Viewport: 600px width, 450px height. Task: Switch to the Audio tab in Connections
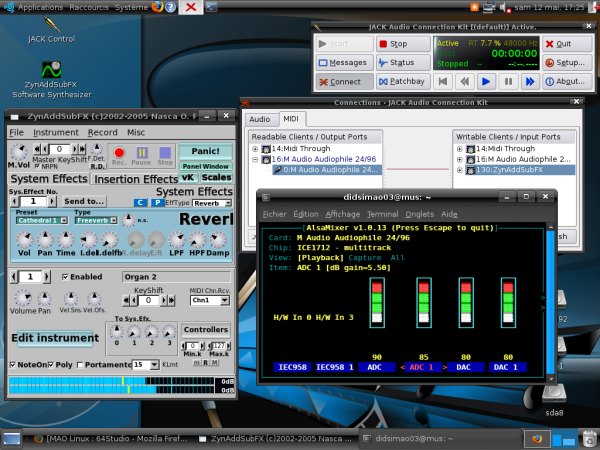point(259,119)
